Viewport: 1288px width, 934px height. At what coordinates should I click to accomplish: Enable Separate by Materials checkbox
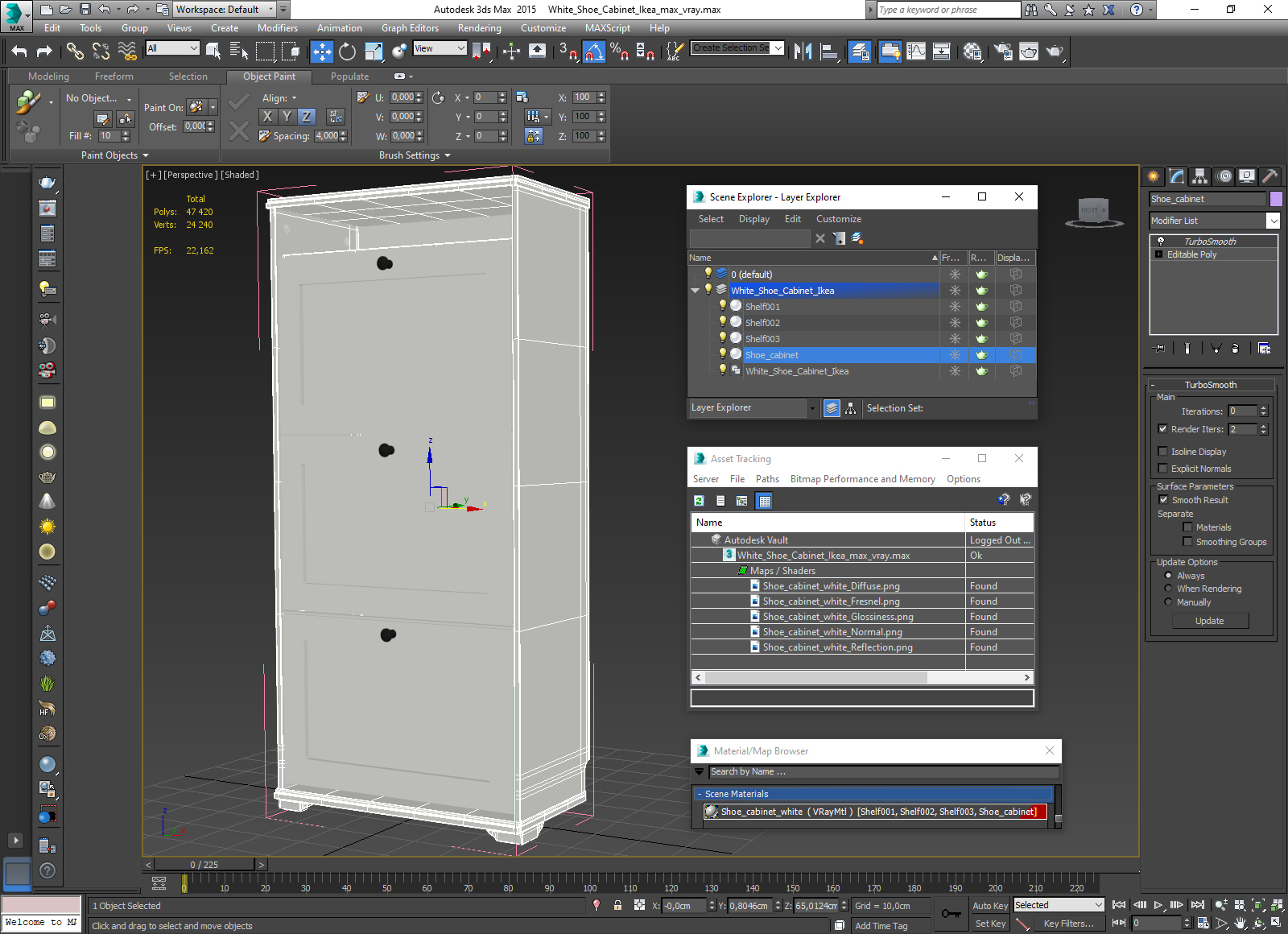(x=1187, y=527)
